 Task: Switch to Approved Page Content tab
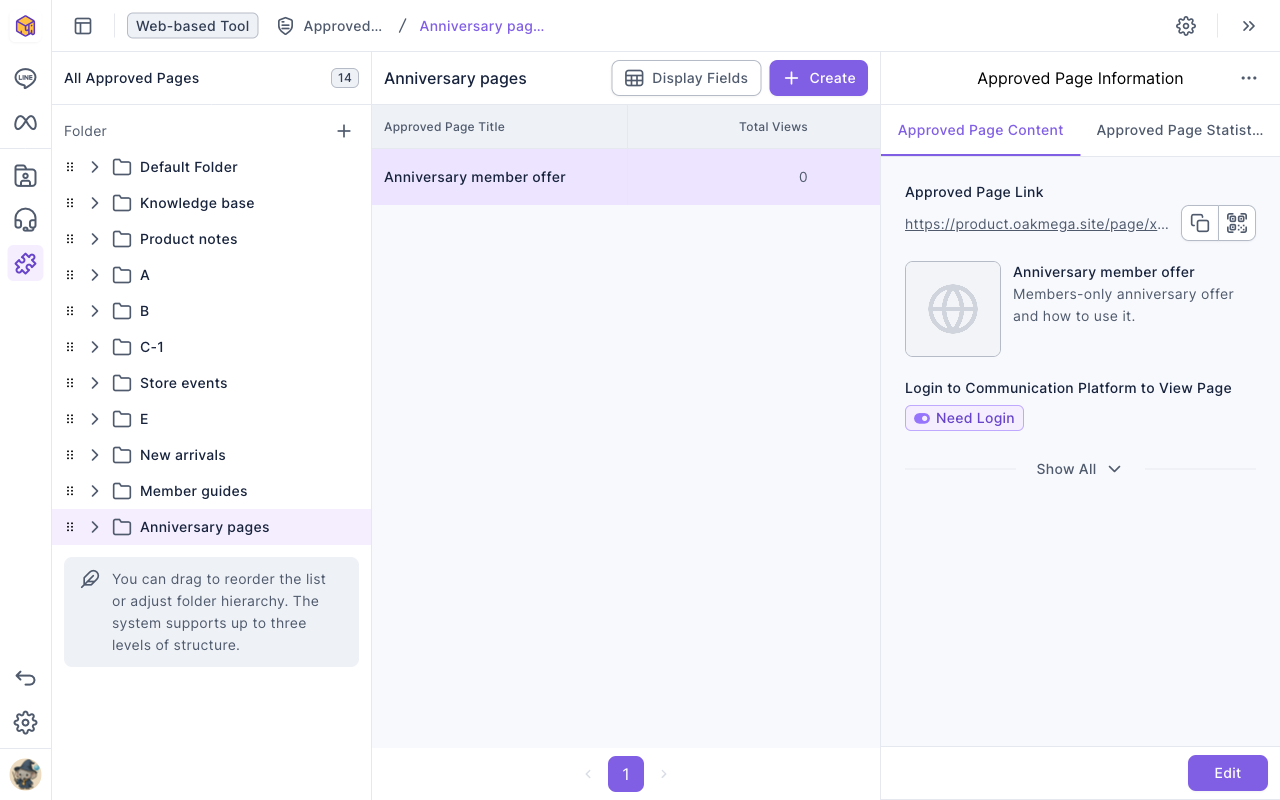click(981, 130)
